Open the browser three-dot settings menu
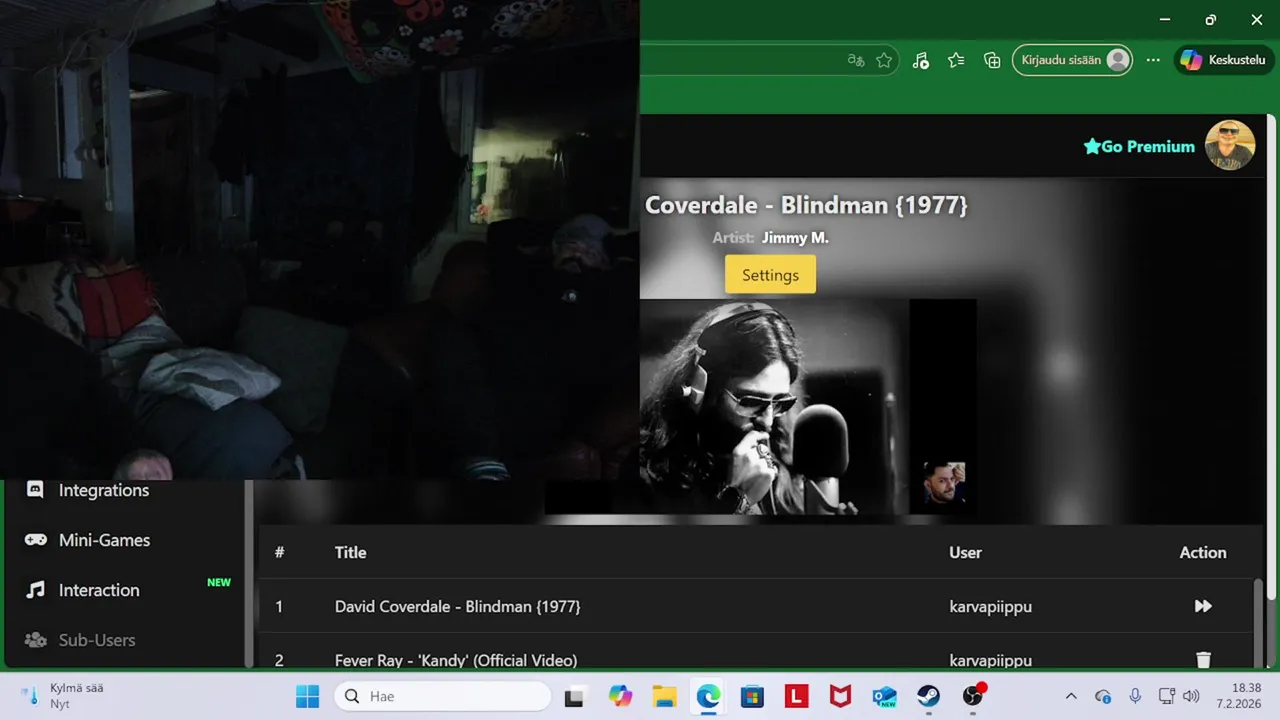1280x720 pixels. [1153, 60]
